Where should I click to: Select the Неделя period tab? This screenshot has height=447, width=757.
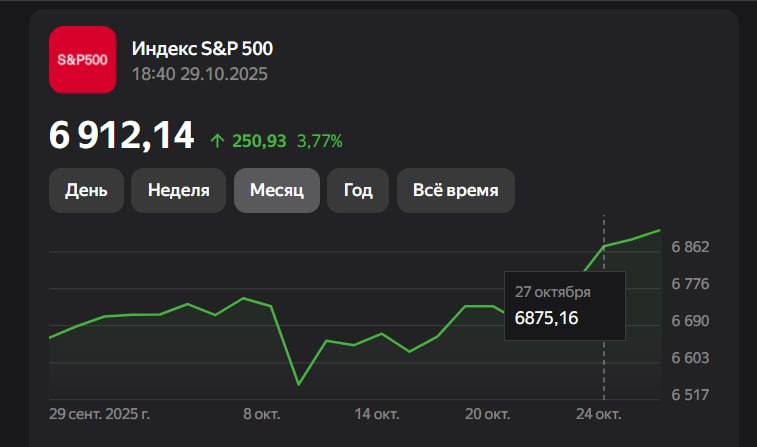click(178, 190)
